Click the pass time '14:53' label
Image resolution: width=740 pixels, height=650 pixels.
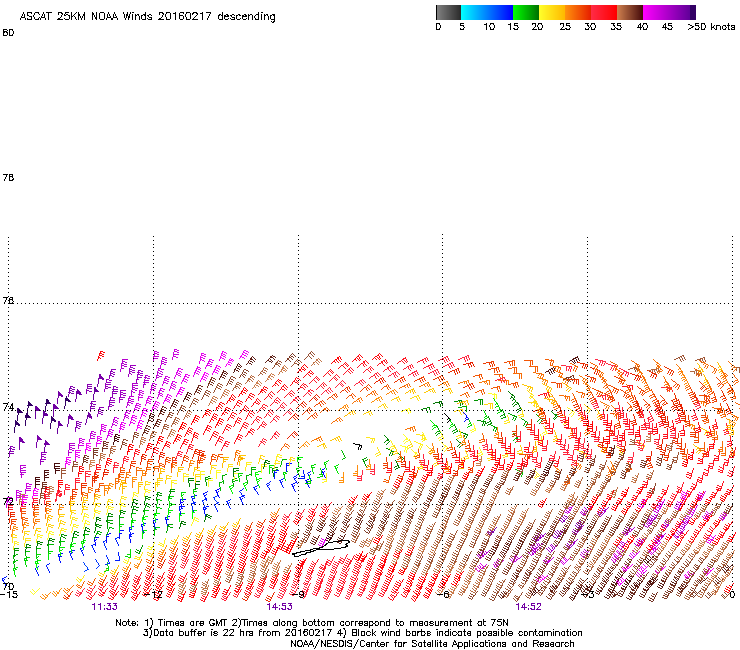(279, 607)
